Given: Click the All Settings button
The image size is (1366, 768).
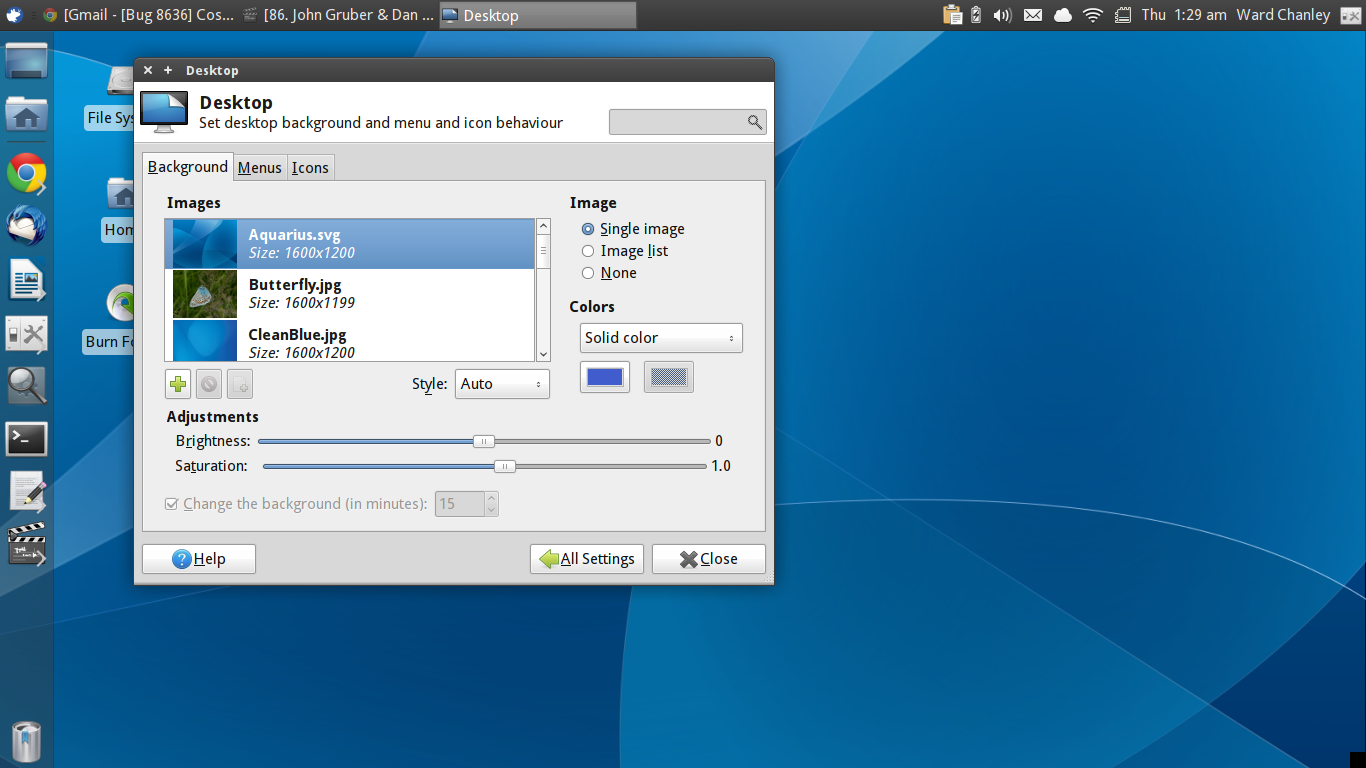Looking at the screenshot, I should tap(587, 559).
